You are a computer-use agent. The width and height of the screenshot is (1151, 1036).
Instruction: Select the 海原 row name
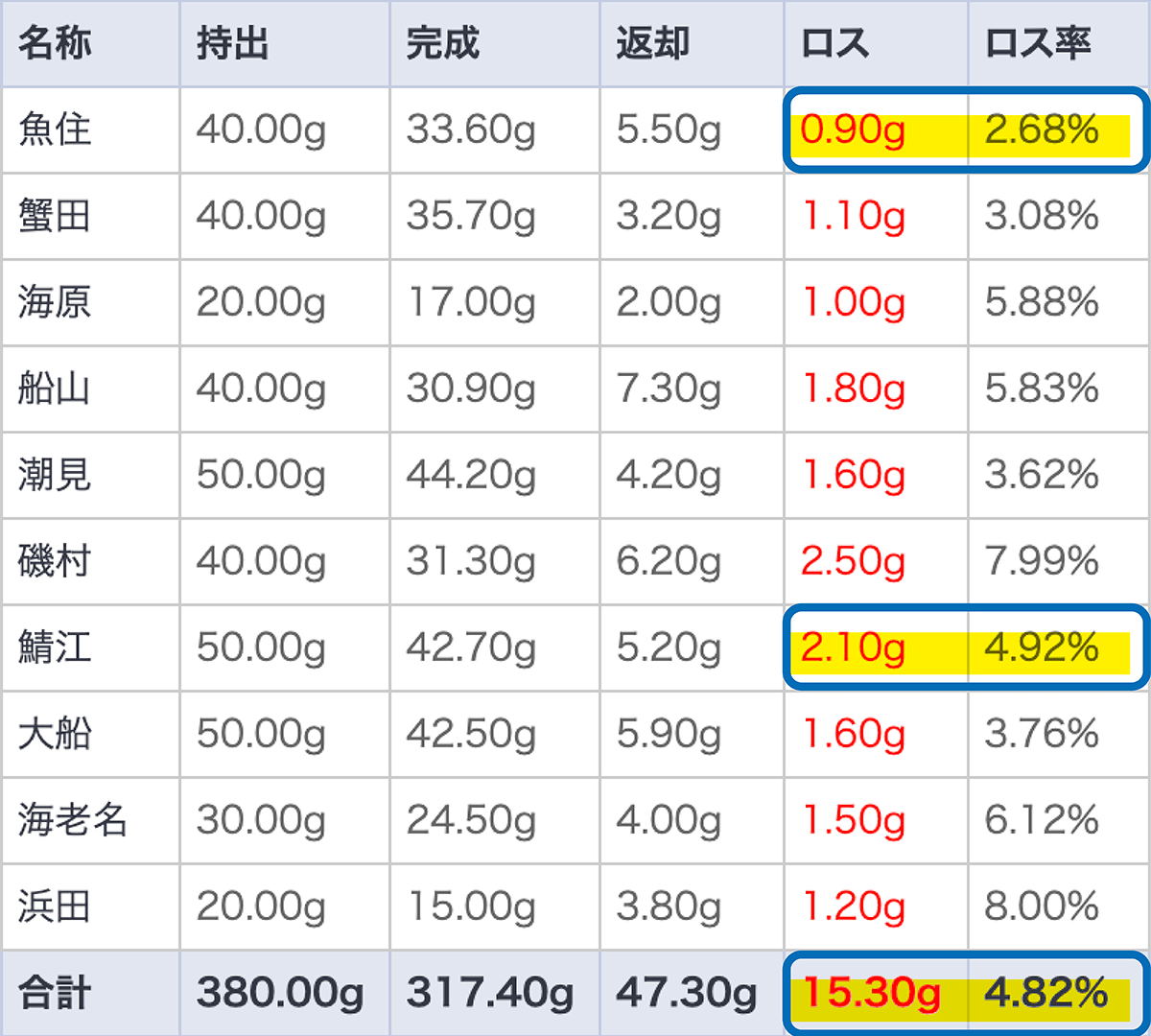pos(55,302)
